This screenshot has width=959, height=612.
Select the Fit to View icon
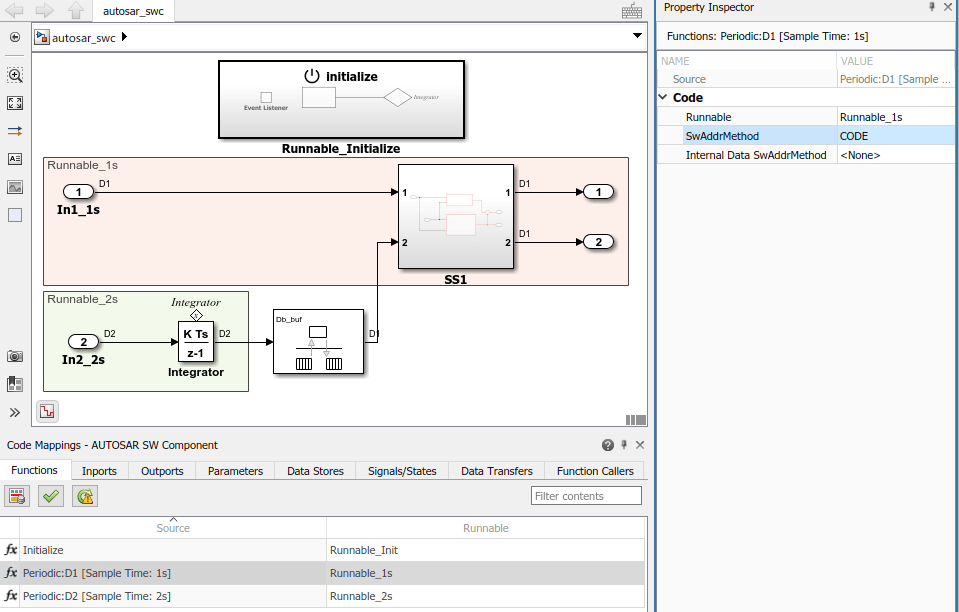coord(15,103)
